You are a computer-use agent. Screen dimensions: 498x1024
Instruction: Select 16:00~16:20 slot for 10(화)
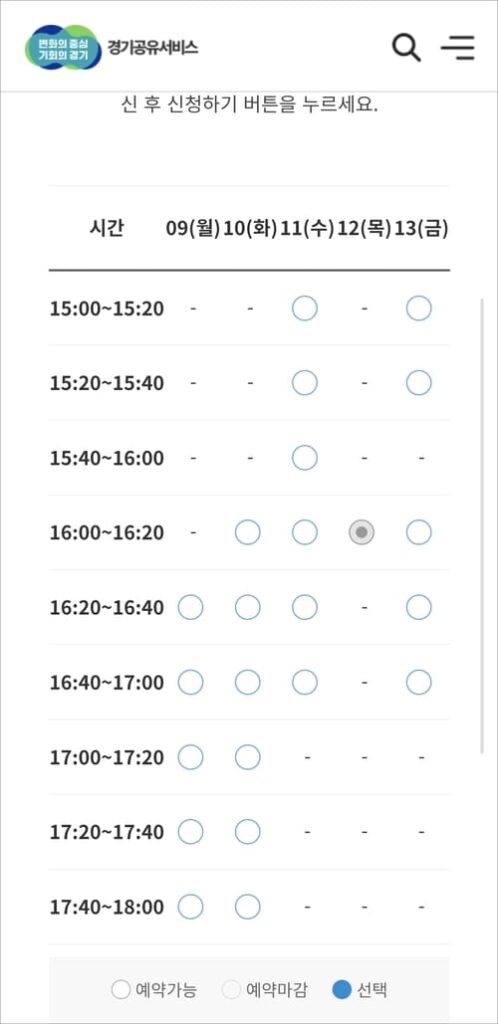click(x=247, y=533)
